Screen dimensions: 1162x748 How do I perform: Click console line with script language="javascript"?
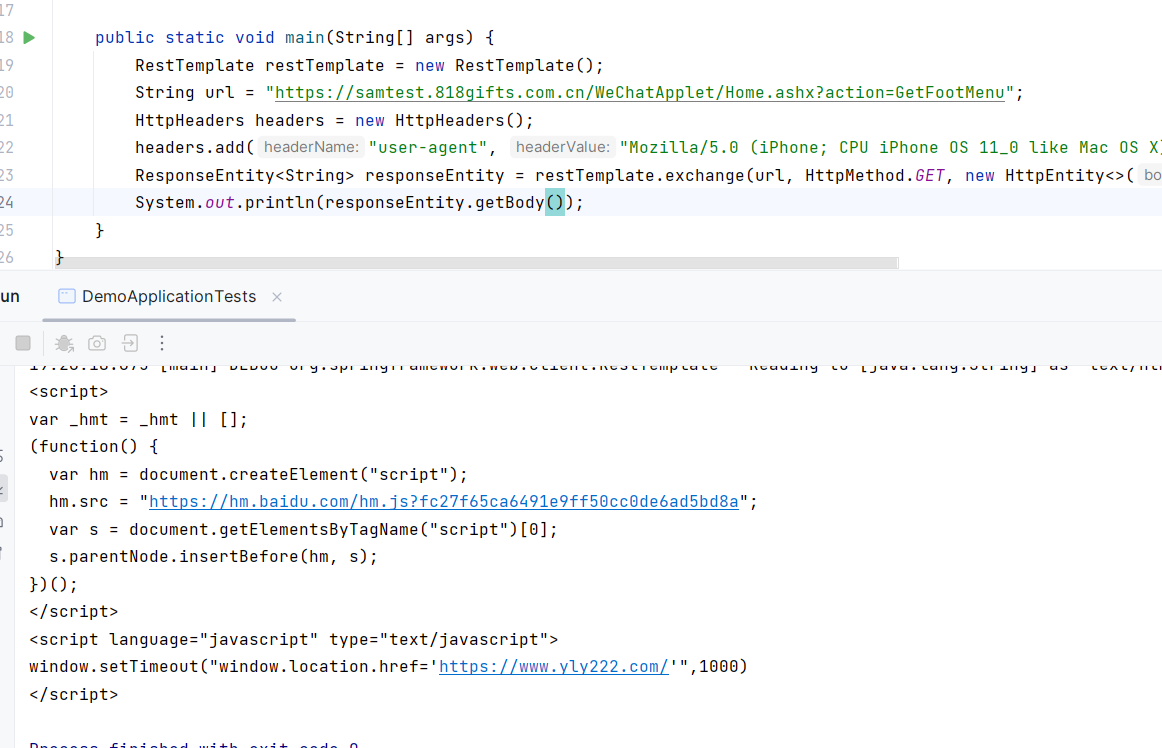(x=293, y=639)
